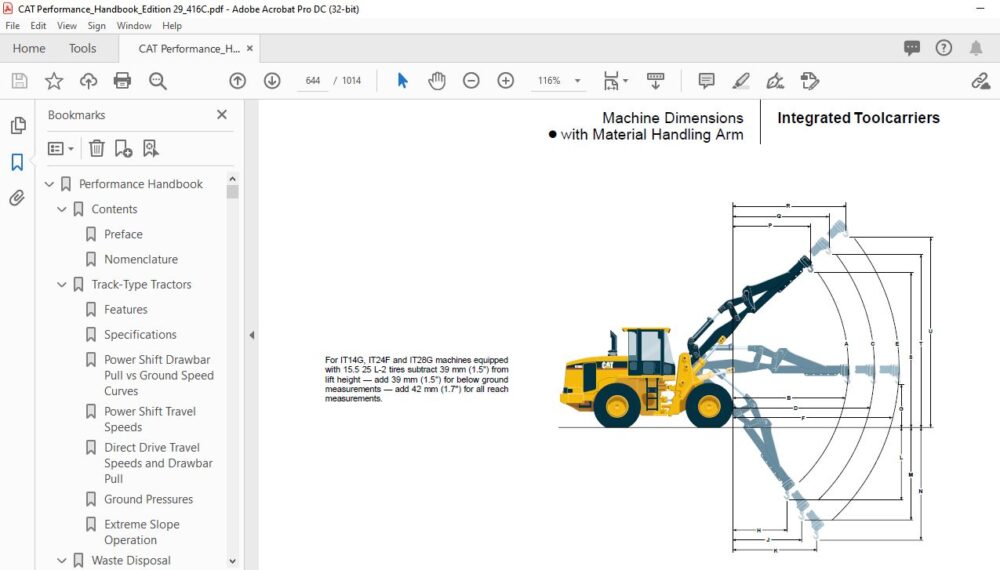Click bookmarks scrollbar thumb
The image size is (1000, 570).
point(232,192)
